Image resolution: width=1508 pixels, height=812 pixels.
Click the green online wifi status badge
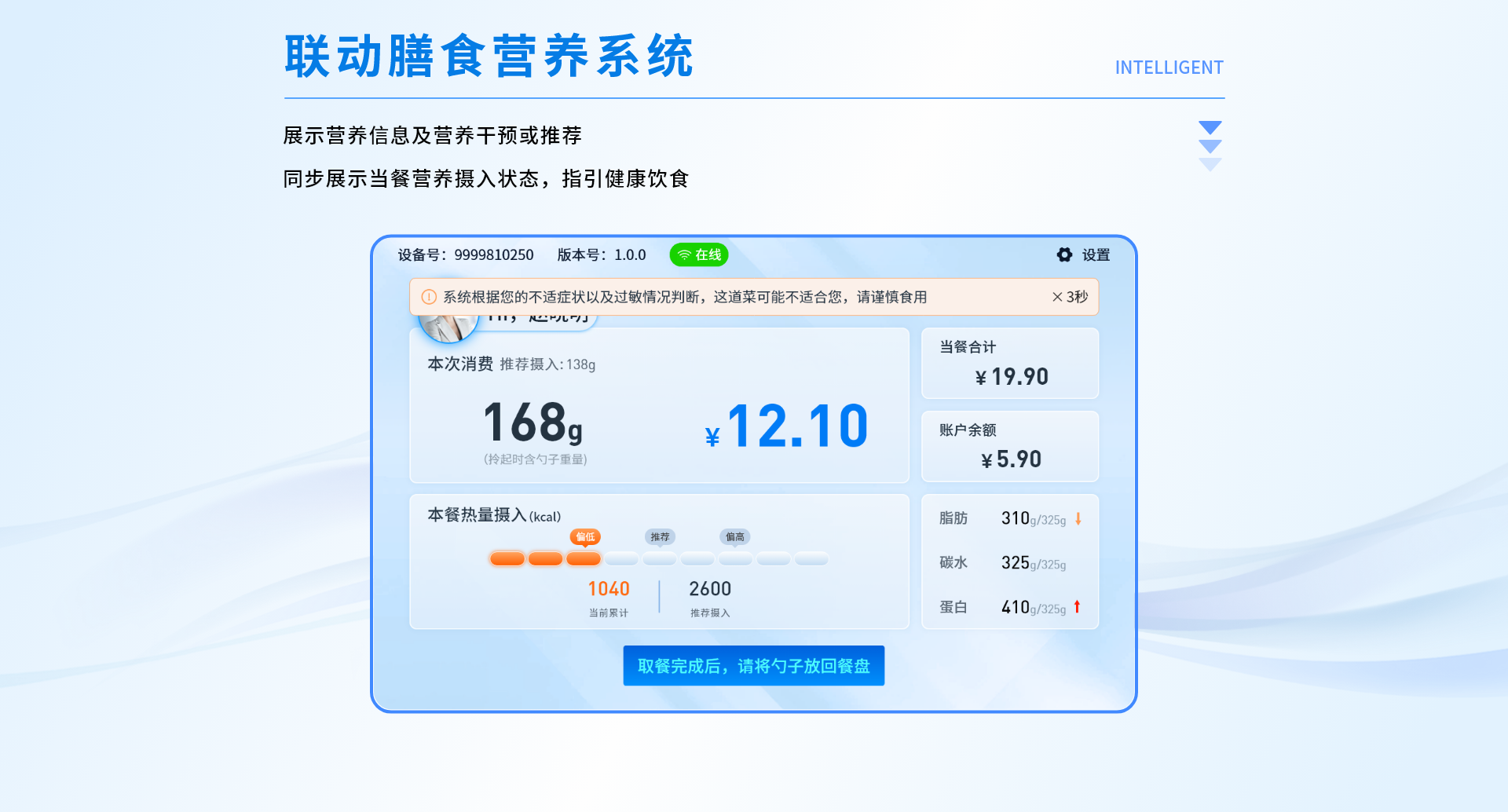[x=698, y=254]
